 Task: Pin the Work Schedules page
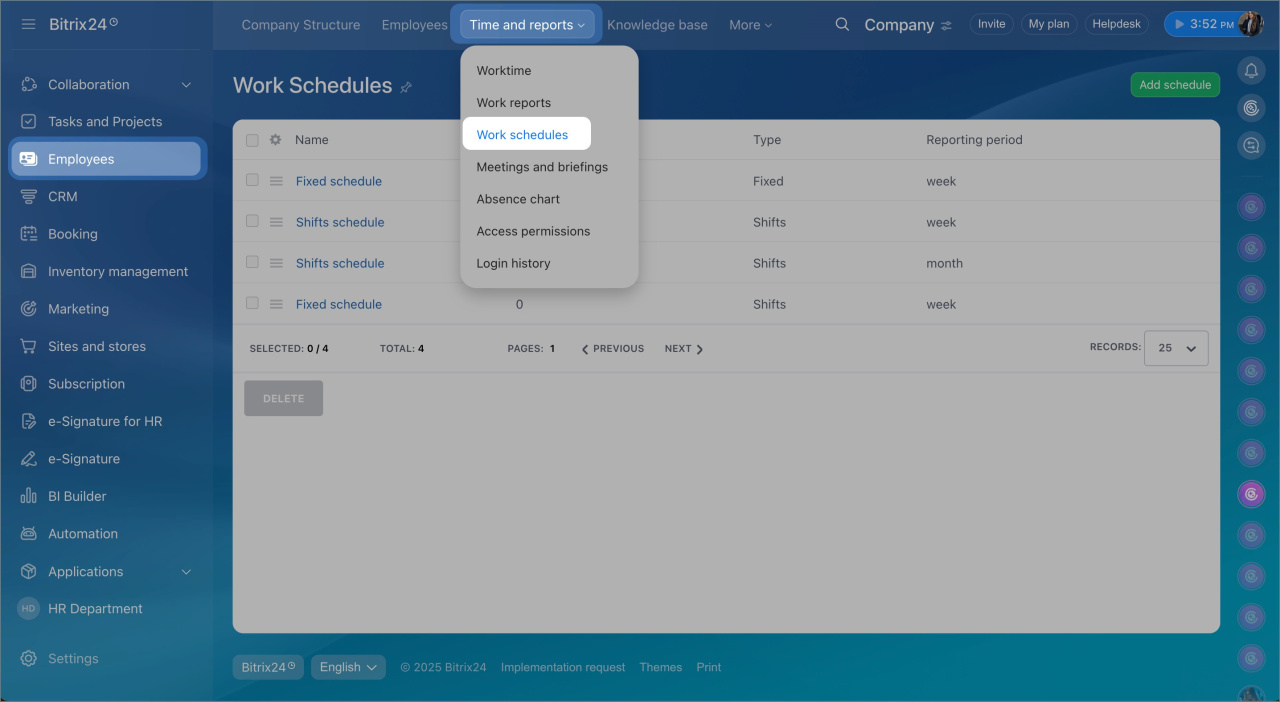pyautogui.click(x=406, y=87)
